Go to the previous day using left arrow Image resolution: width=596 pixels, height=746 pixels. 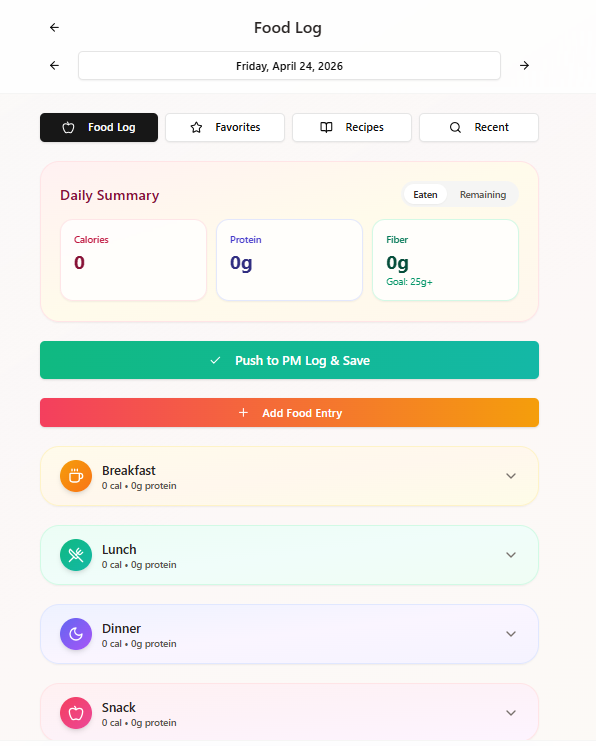pyautogui.click(x=54, y=66)
